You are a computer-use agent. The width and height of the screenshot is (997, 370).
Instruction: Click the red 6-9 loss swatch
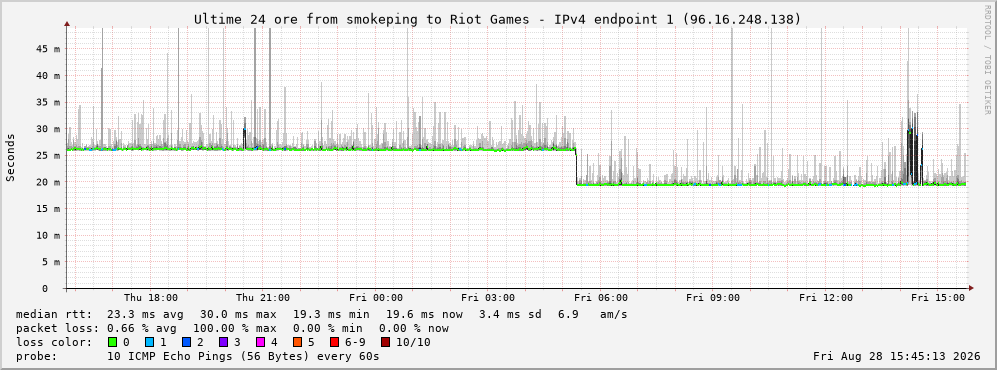tap(334, 342)
